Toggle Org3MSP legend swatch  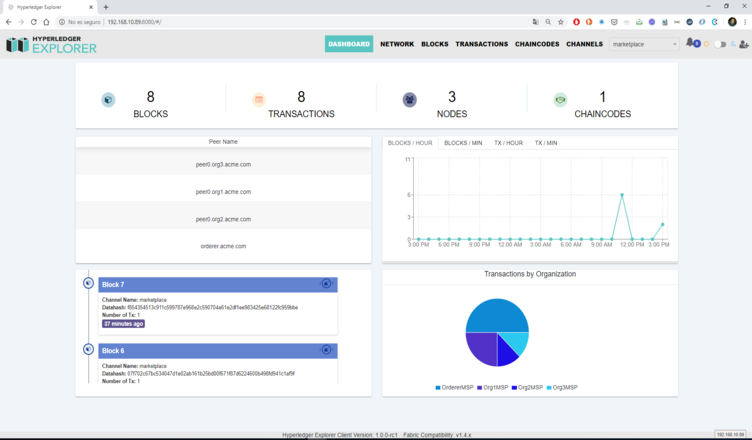click(549, 388)
